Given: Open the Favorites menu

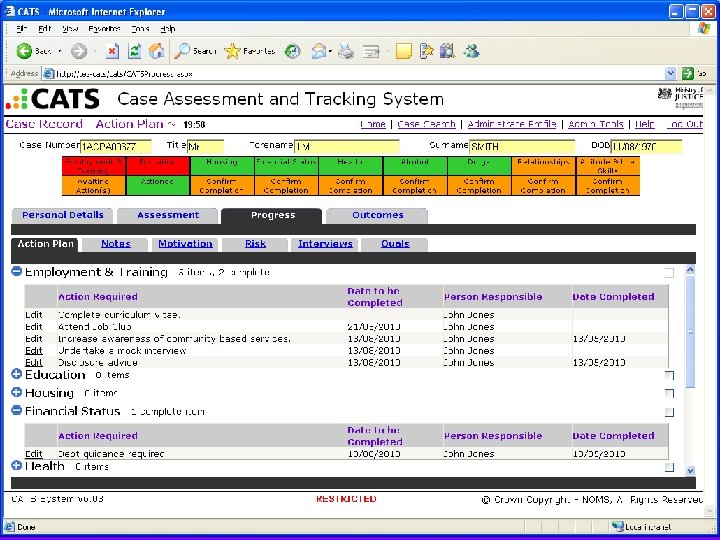Looking at the screenshot, I should pyautogui.click(x=104, y=28).
